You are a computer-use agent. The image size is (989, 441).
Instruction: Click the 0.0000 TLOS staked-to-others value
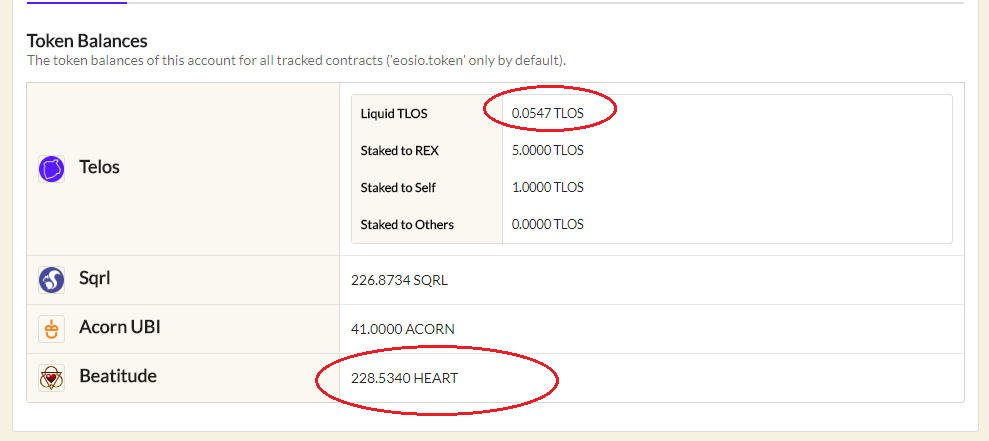(547, 224)
